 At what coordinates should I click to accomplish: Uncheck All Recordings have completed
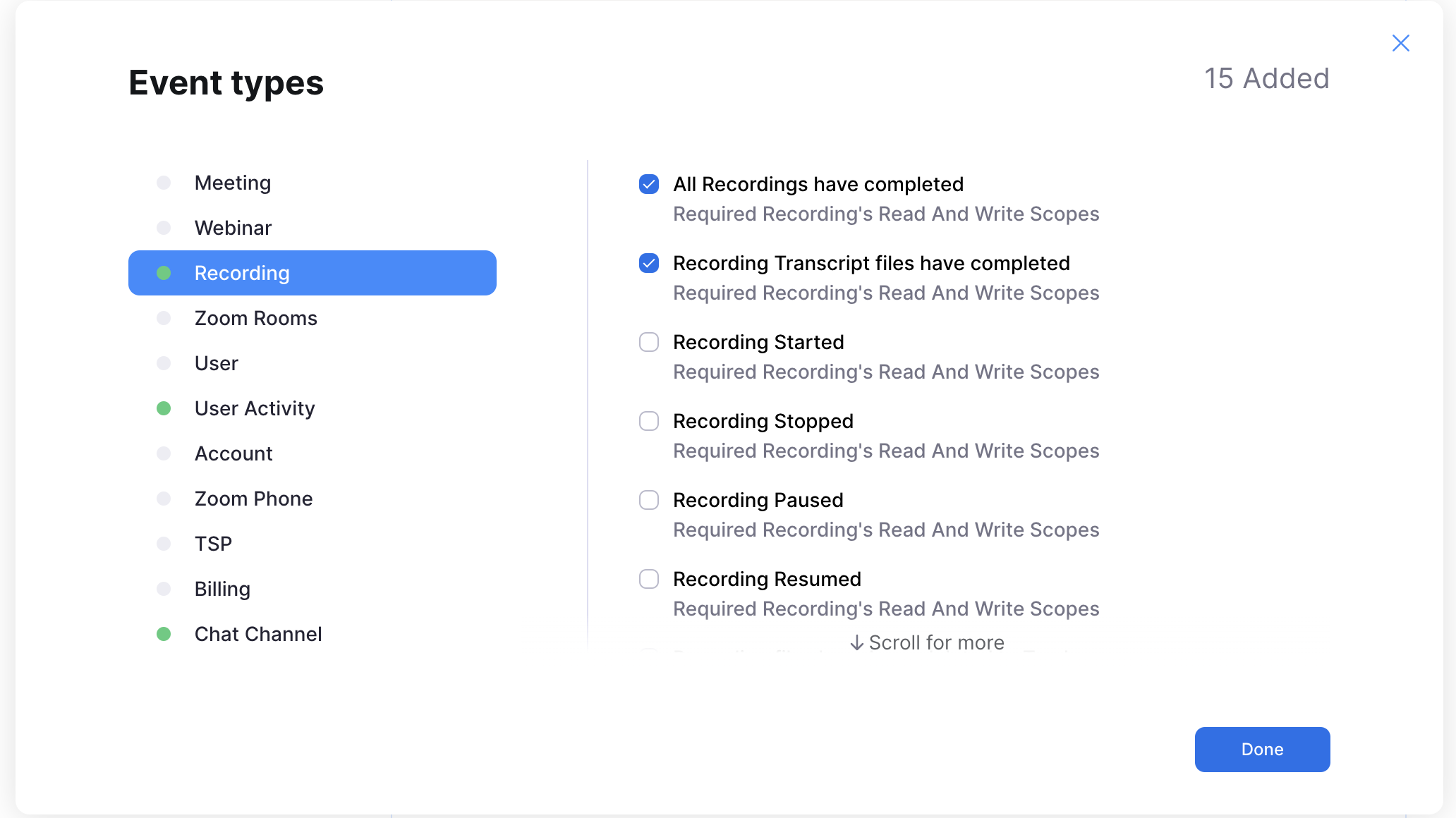pyautogui.click(x=649, y=184)
